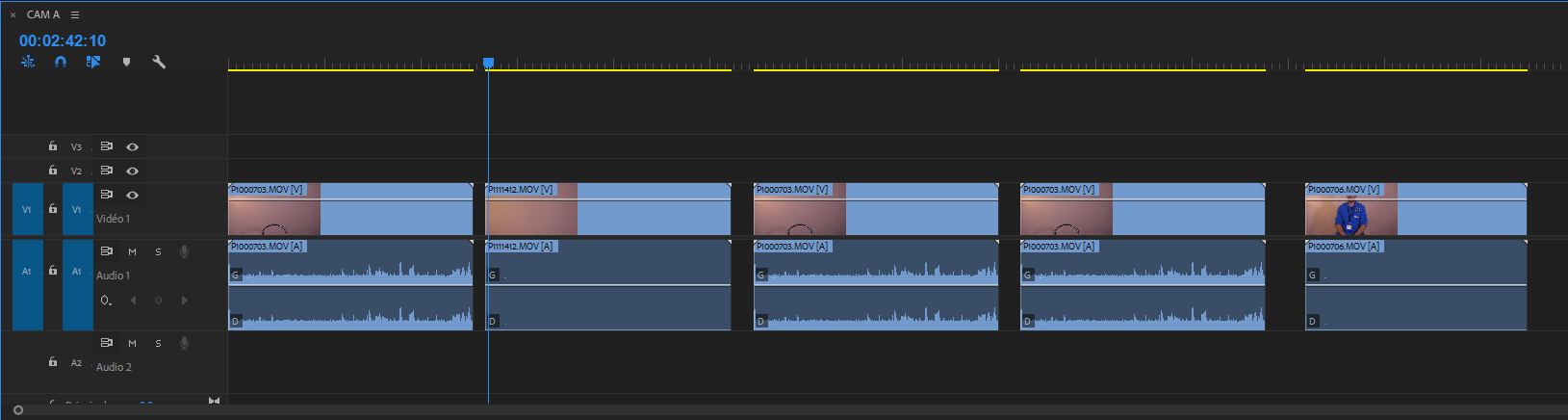The width and height of the screenshot is (1568, 420).
Task: Select P1000706.MOV video clip
Action: (1416, 209)
